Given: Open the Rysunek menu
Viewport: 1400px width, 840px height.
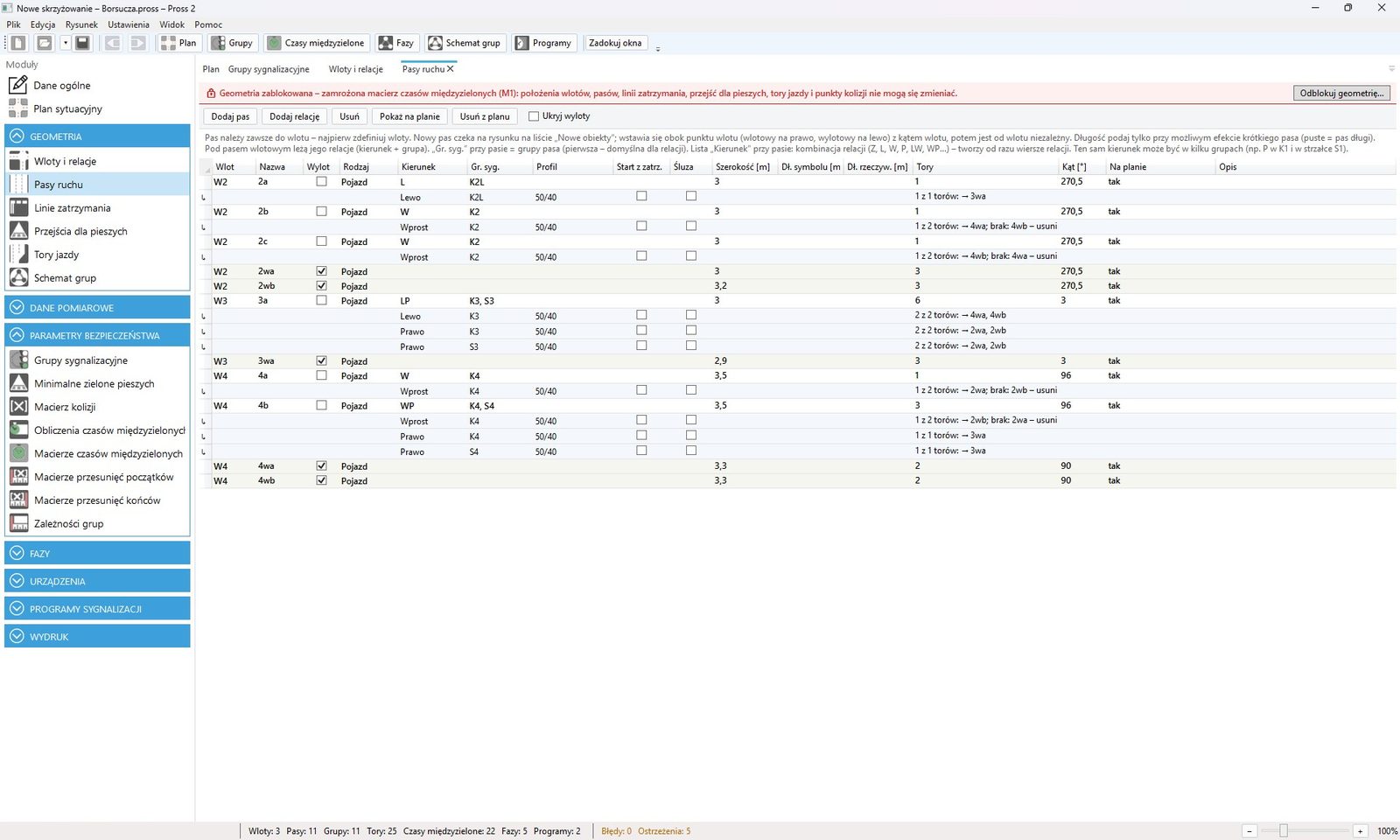Looking at the screenshot, I should (x=81, y=24).
